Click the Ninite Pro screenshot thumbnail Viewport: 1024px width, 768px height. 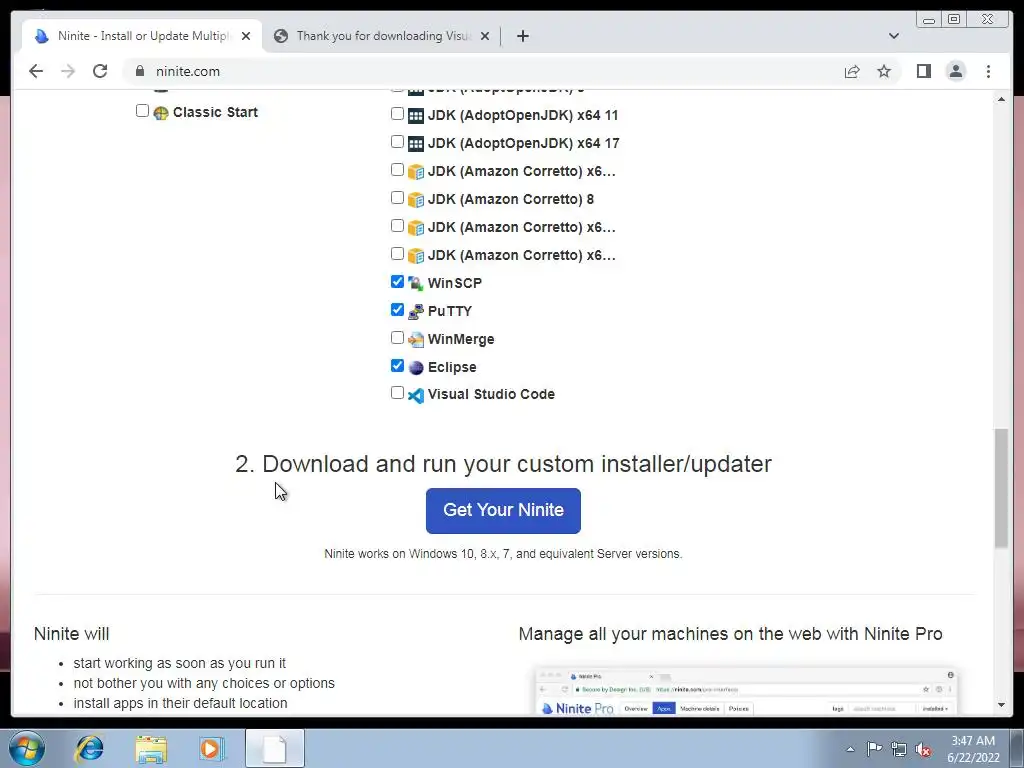click(746, 691)
